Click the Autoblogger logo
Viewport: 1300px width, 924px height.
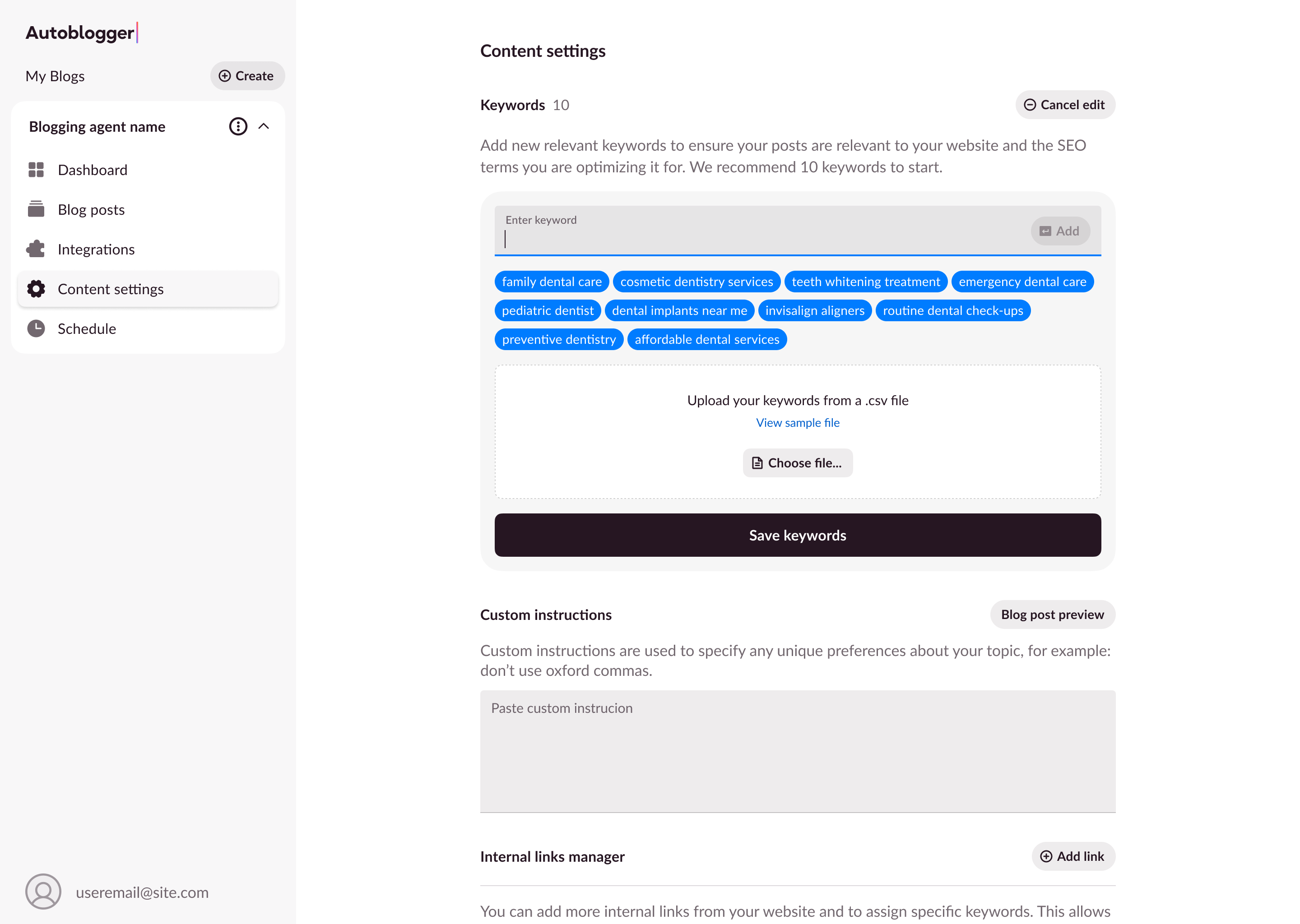[81, 33]
